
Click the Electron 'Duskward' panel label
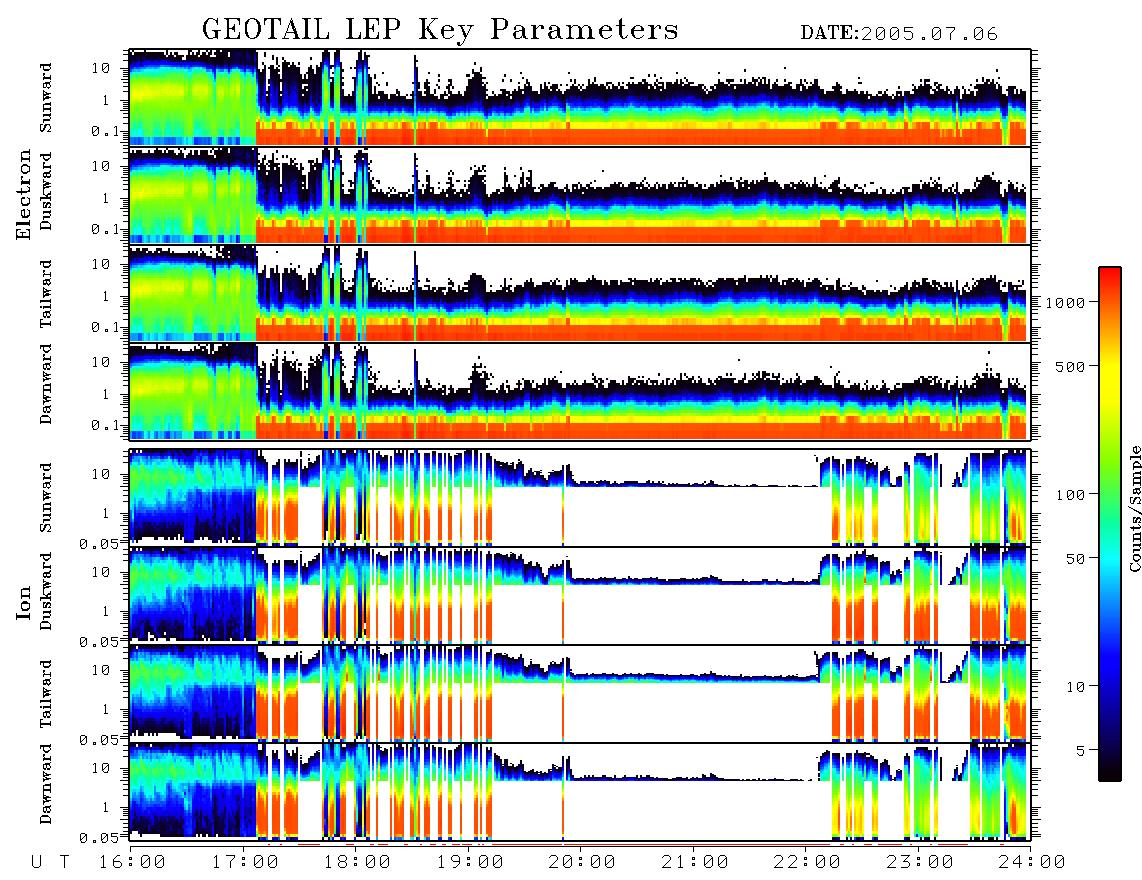pos(46,191)
